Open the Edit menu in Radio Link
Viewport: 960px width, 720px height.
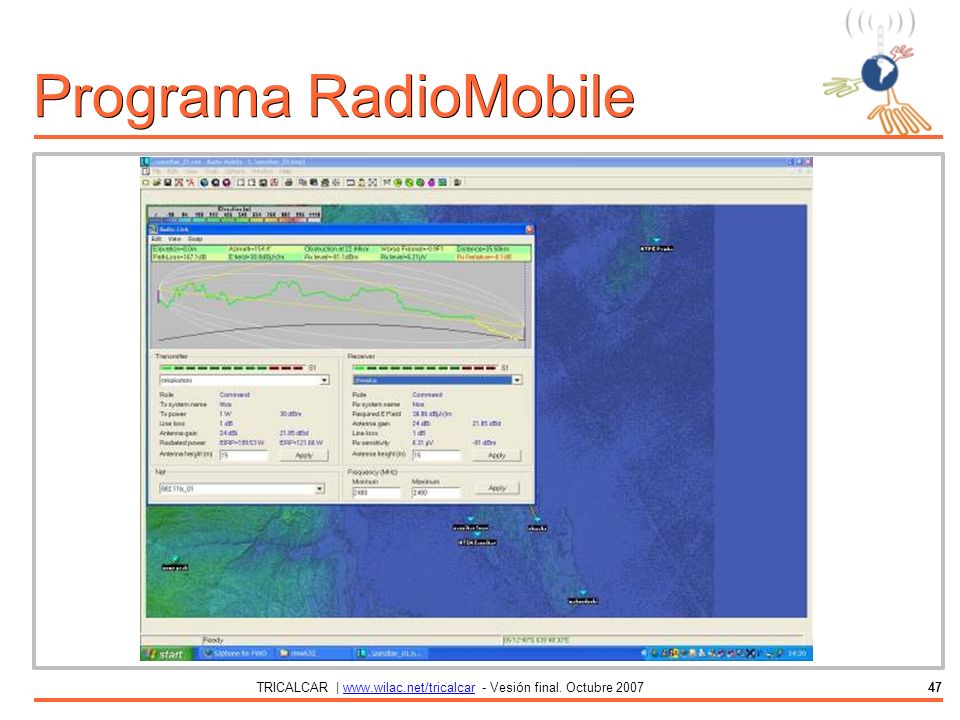pyautogui.click(x=157, y=239)
